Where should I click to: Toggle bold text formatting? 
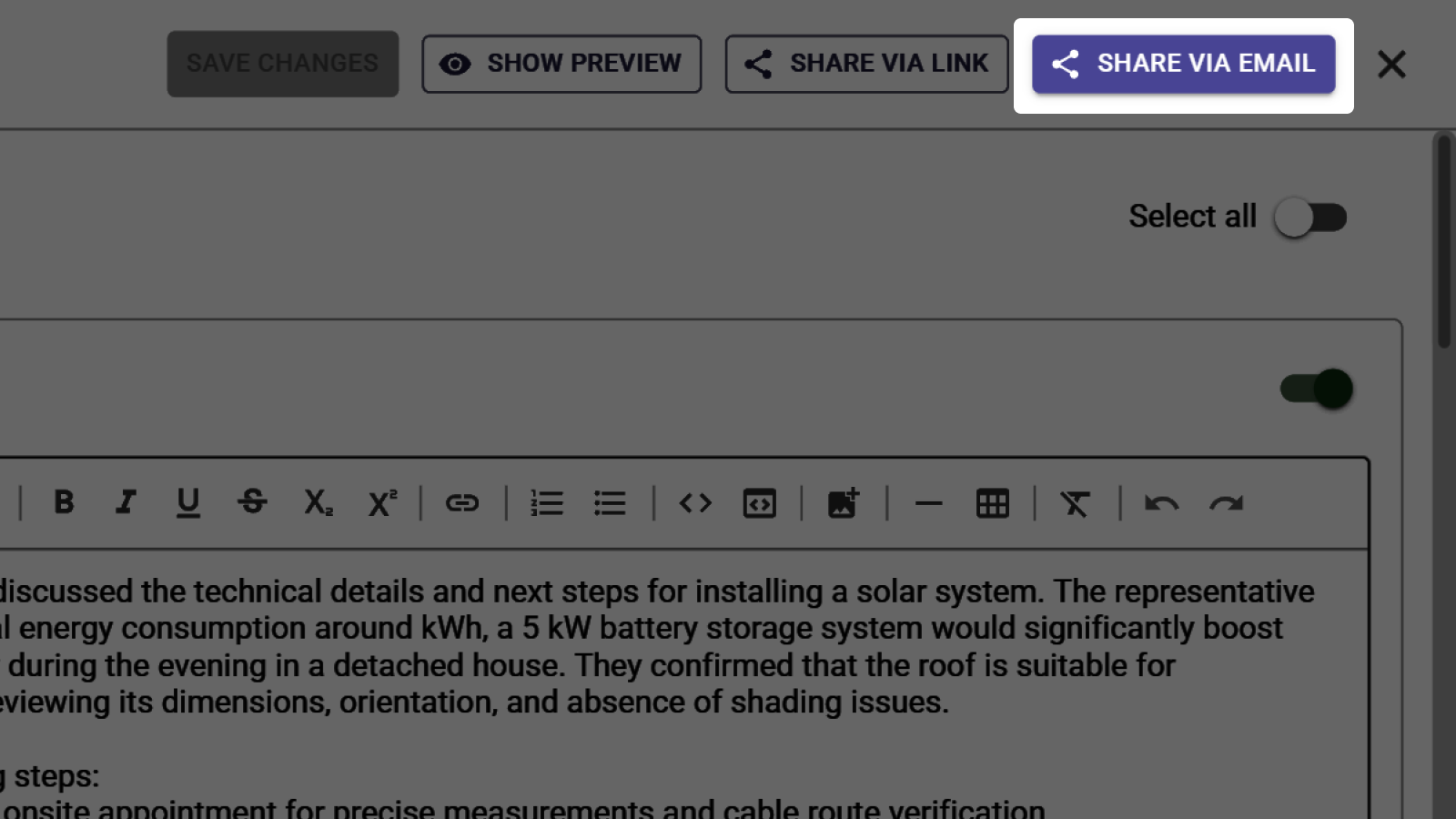[x=64, y=502]
